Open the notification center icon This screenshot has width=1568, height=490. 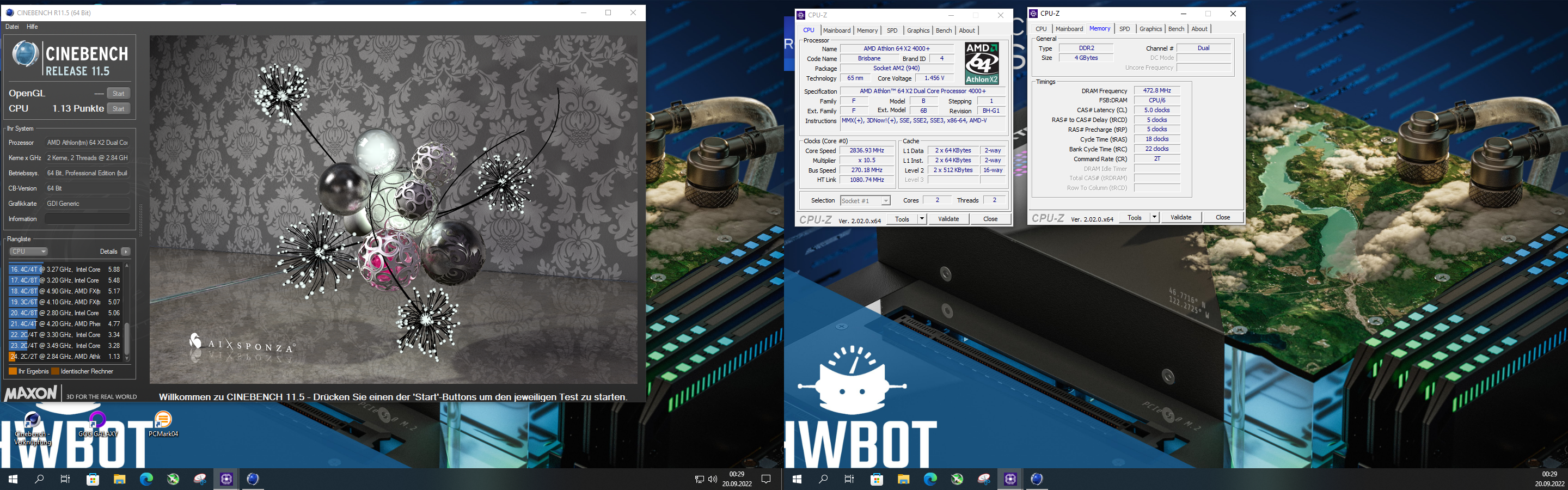767,479
